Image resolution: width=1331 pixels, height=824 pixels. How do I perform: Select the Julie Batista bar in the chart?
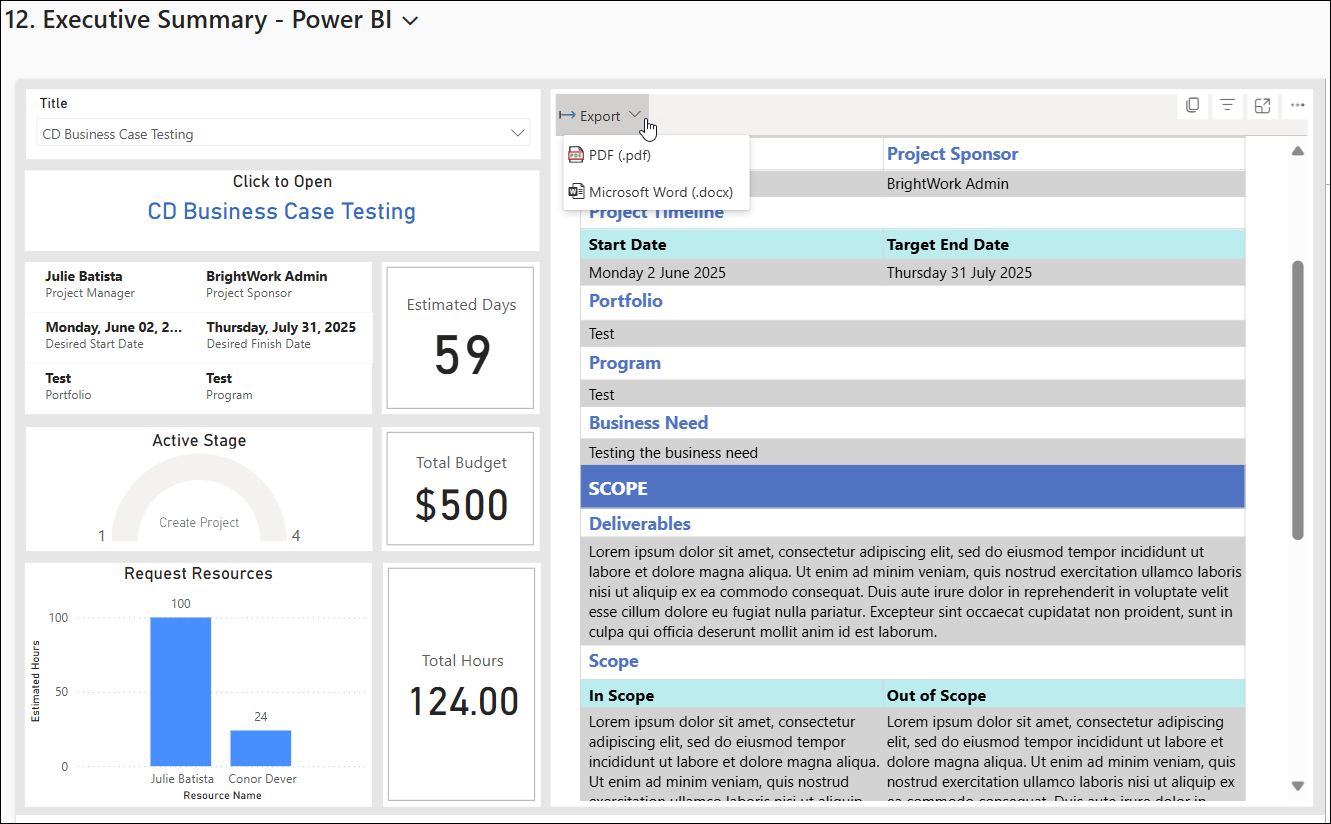tap(181, 692)
